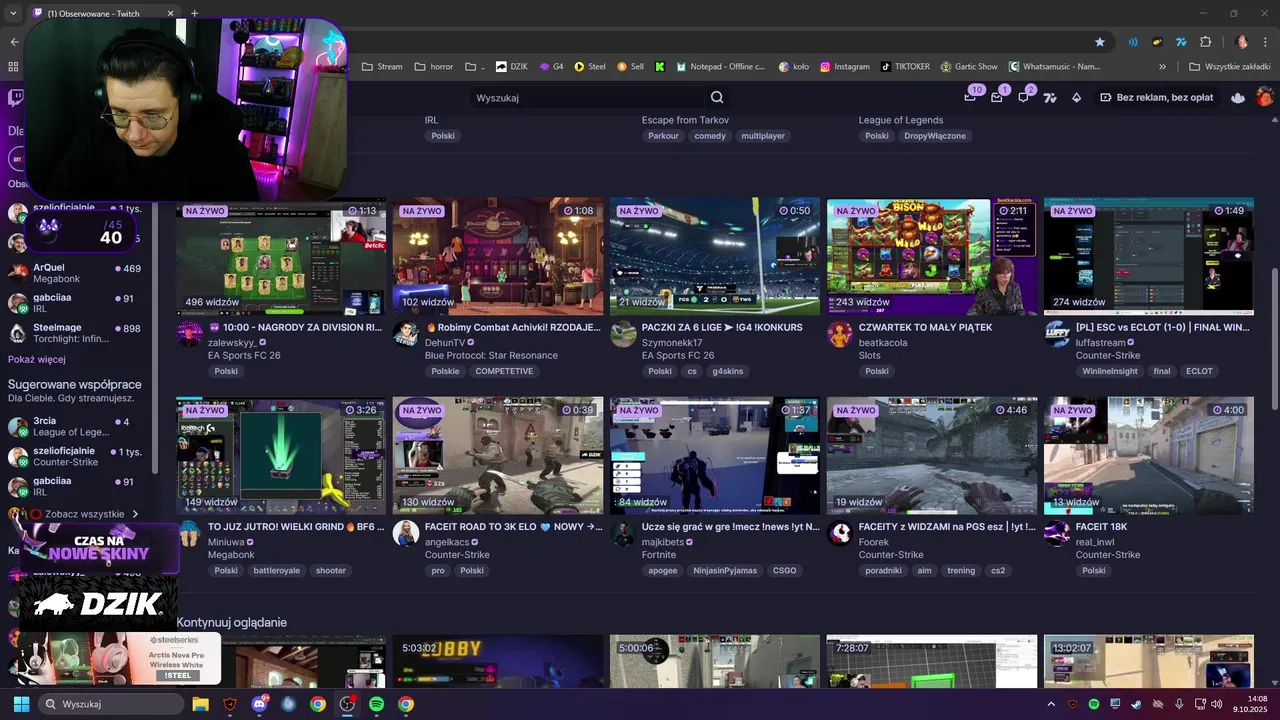Close the Obserwowane - Twitch tab
Screen dimensions: 1280x720
(x=170, y=14)
